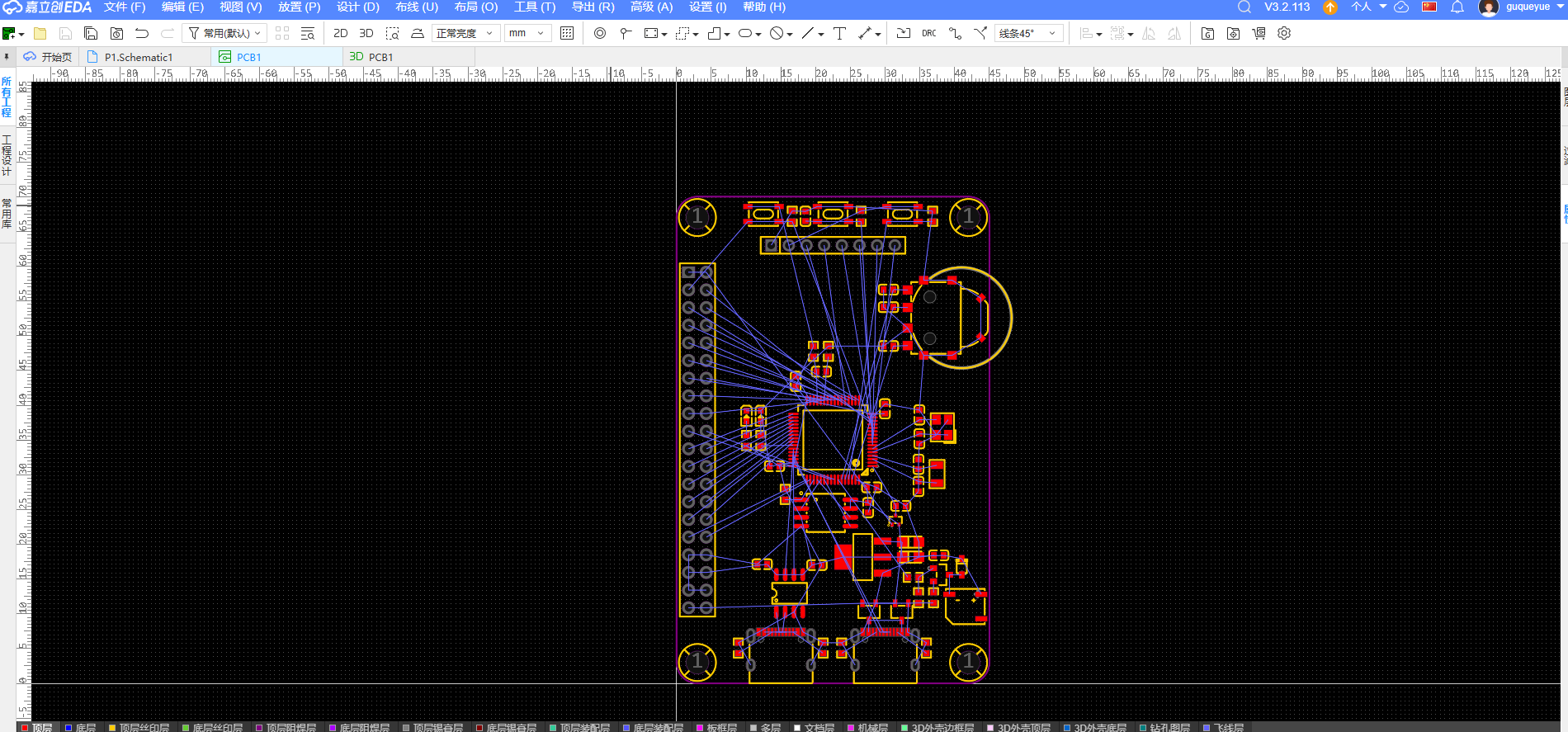1568x732 pixels.
Task: Open the 所有工程 side panel
Action: point(7,97)
